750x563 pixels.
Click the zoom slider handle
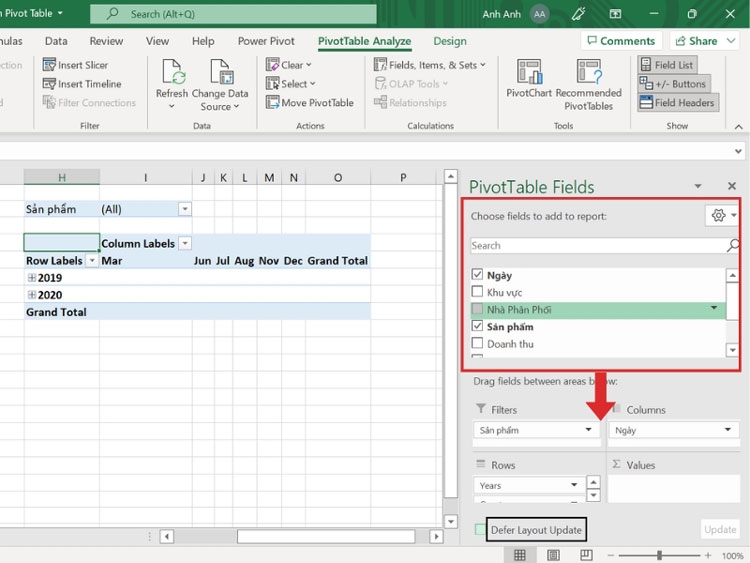click(659, 555)
